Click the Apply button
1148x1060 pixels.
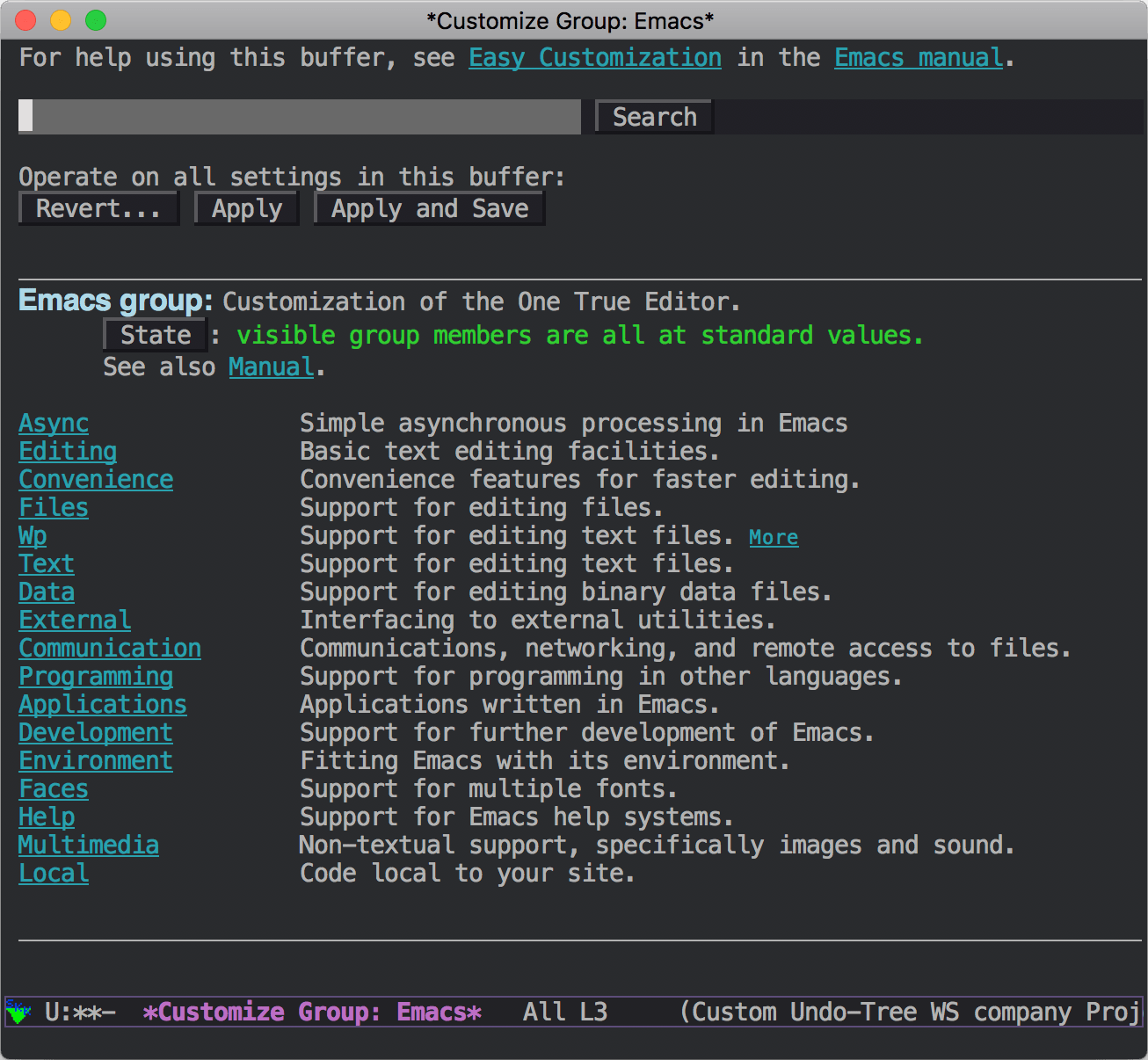(246, 209)
